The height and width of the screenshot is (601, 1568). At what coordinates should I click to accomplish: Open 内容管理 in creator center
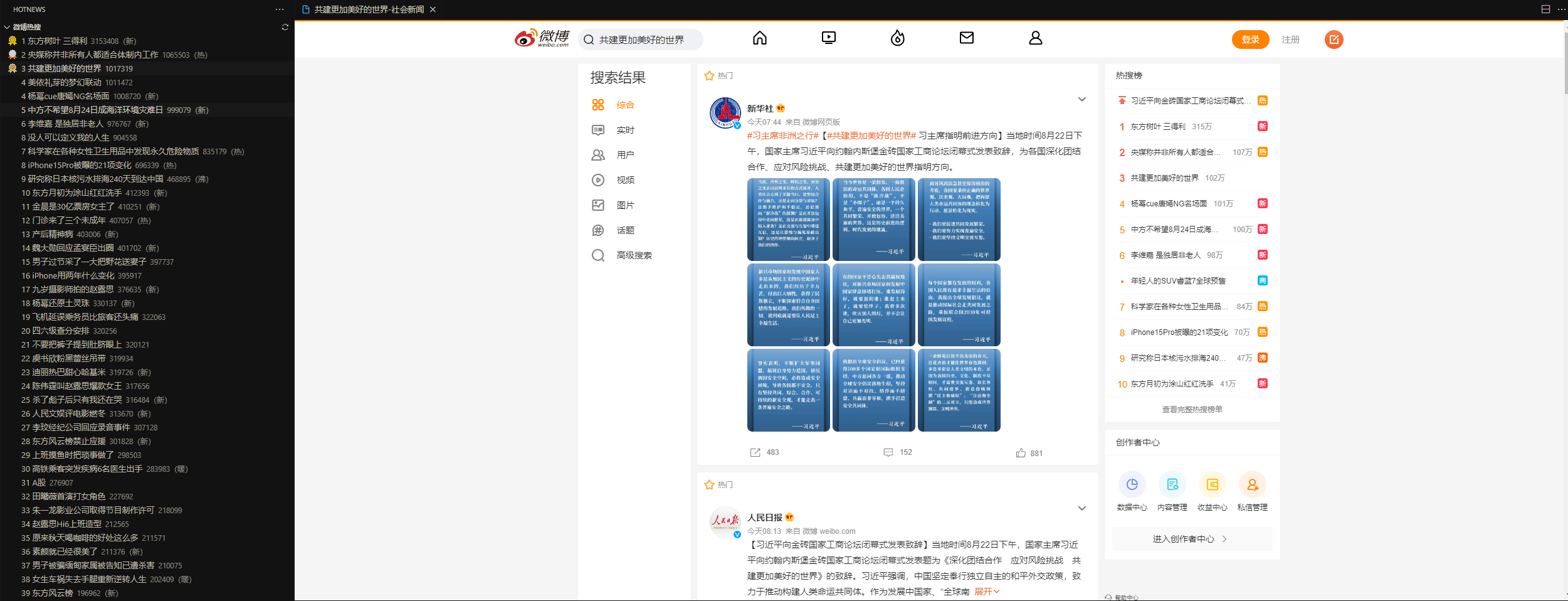click(x=1172, y=491)
